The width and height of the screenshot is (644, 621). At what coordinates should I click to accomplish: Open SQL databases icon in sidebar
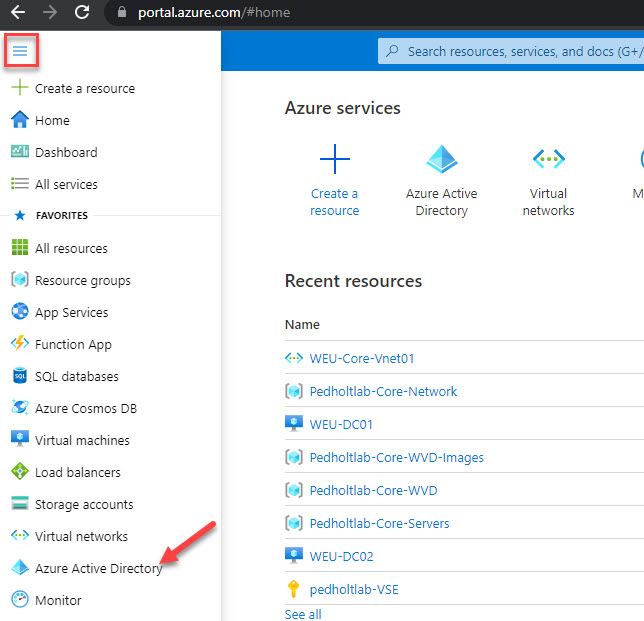[x=20, y=375]
